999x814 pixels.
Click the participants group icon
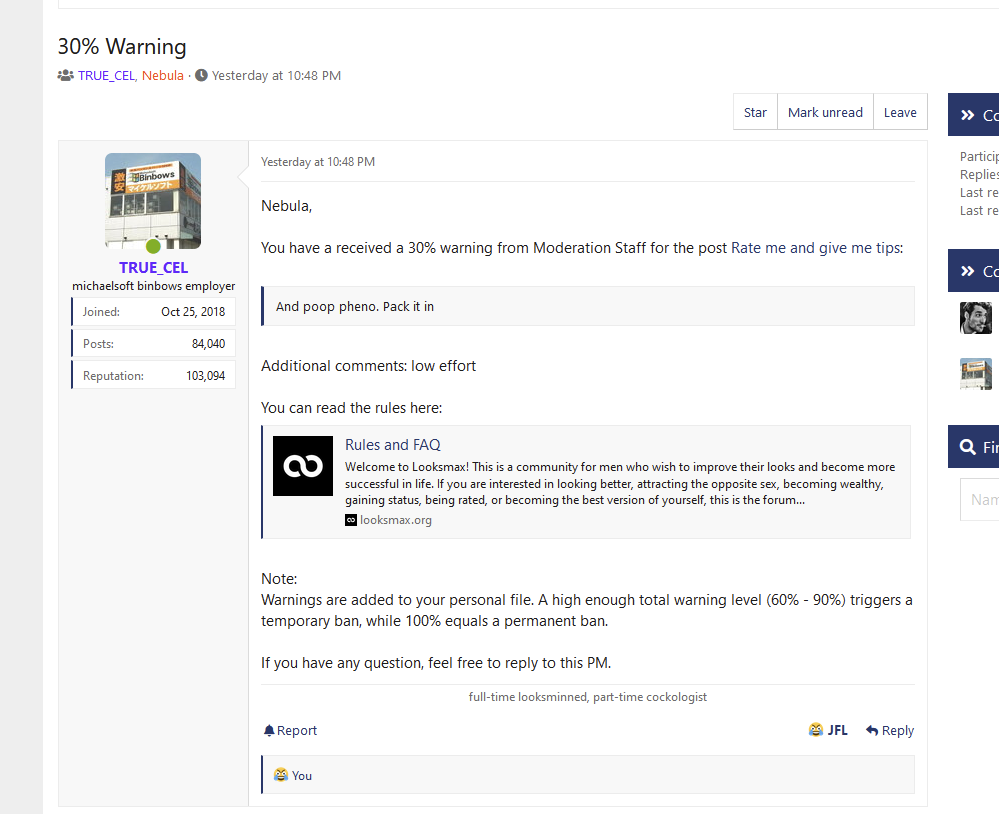point(66,76)
